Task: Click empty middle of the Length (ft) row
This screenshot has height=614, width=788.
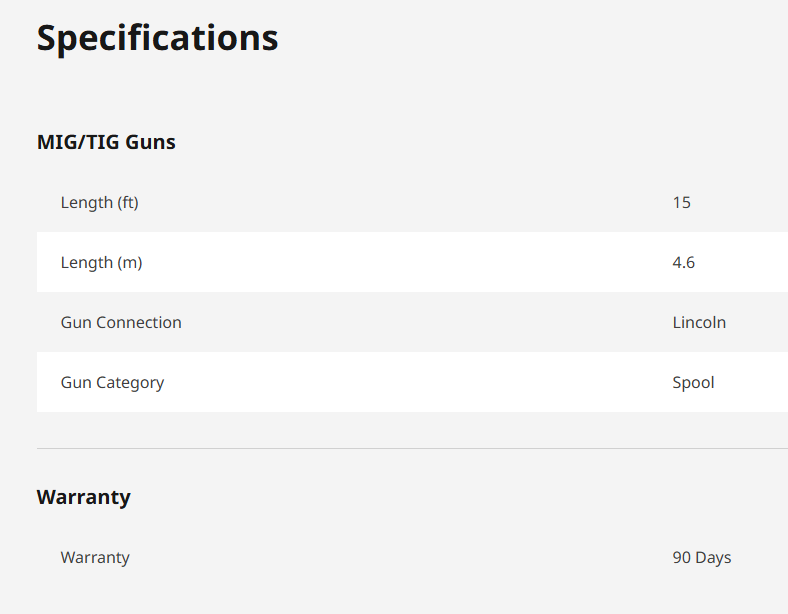Action: point(400,202)
